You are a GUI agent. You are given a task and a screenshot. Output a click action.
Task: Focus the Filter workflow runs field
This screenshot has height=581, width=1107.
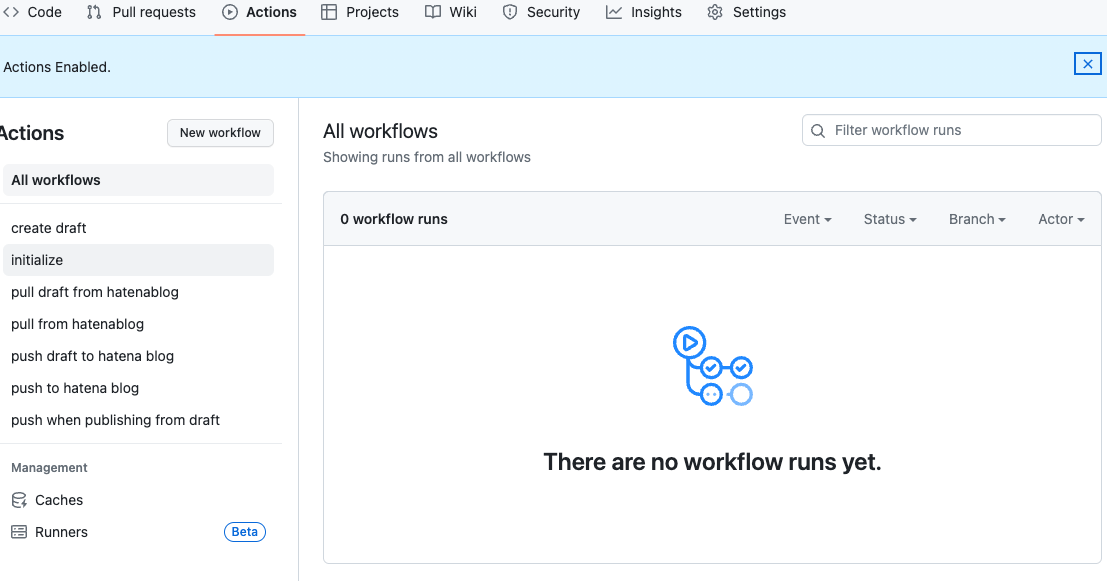point(951,130)
